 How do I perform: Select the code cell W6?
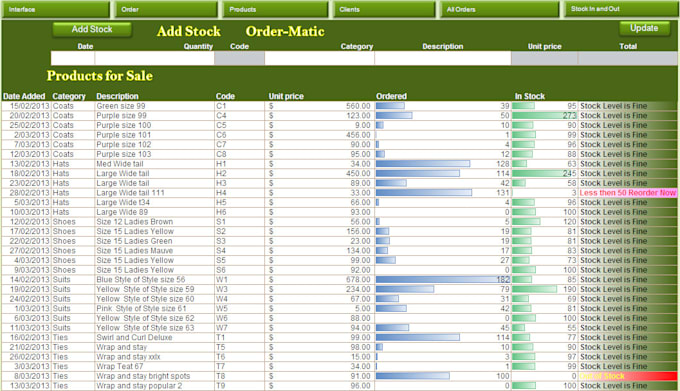click(x=239, y=318)
